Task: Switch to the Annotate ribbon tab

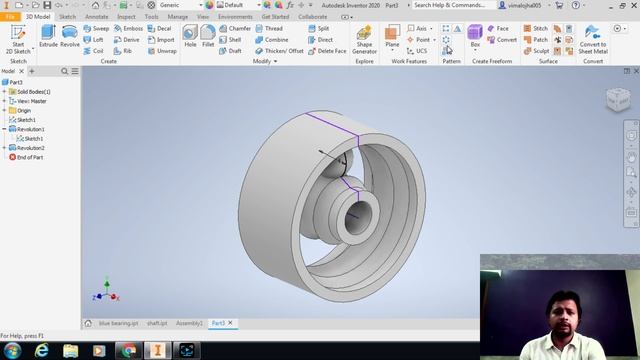Action: point(97,17)
